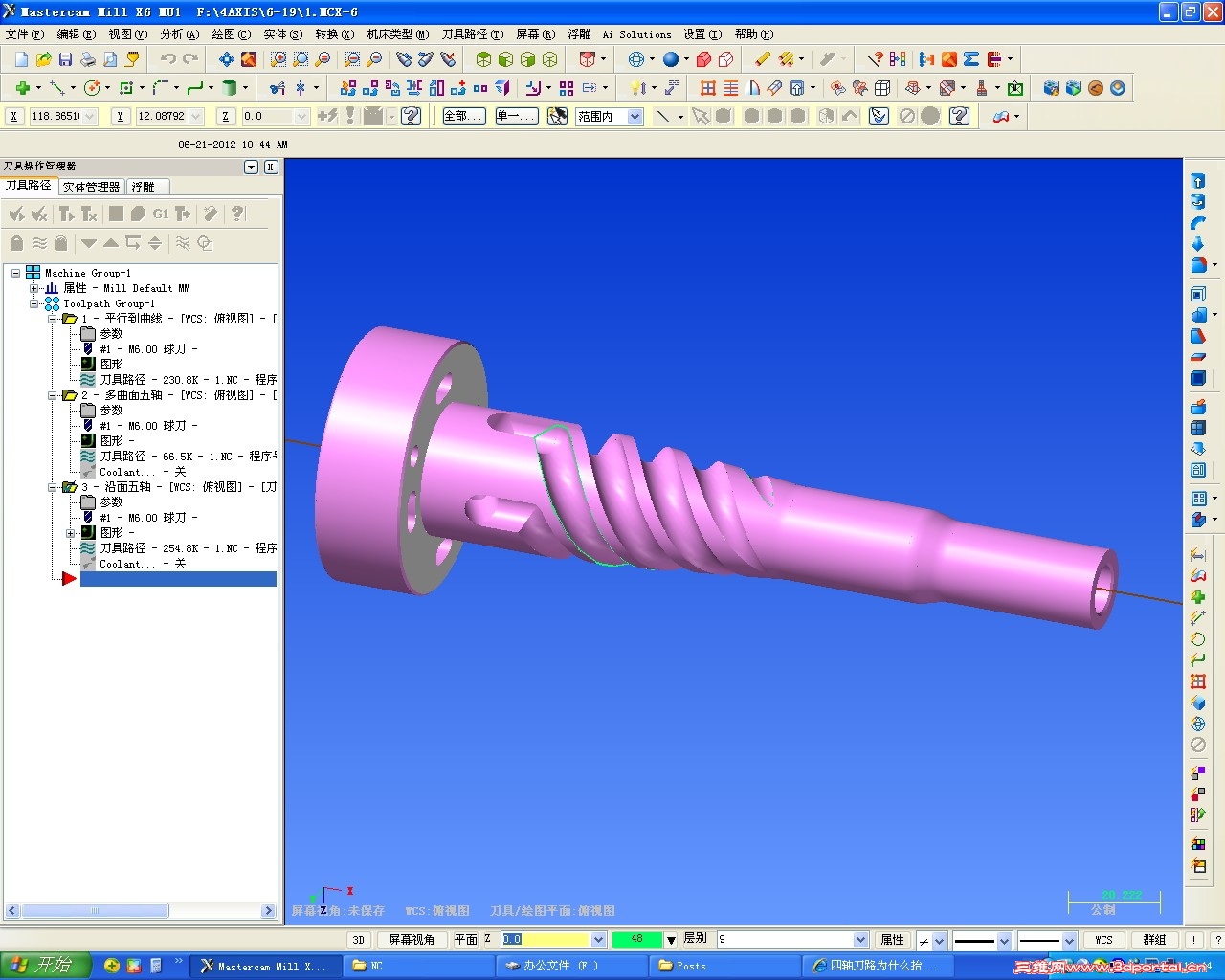Select the Create circle tool

(93, 88)
